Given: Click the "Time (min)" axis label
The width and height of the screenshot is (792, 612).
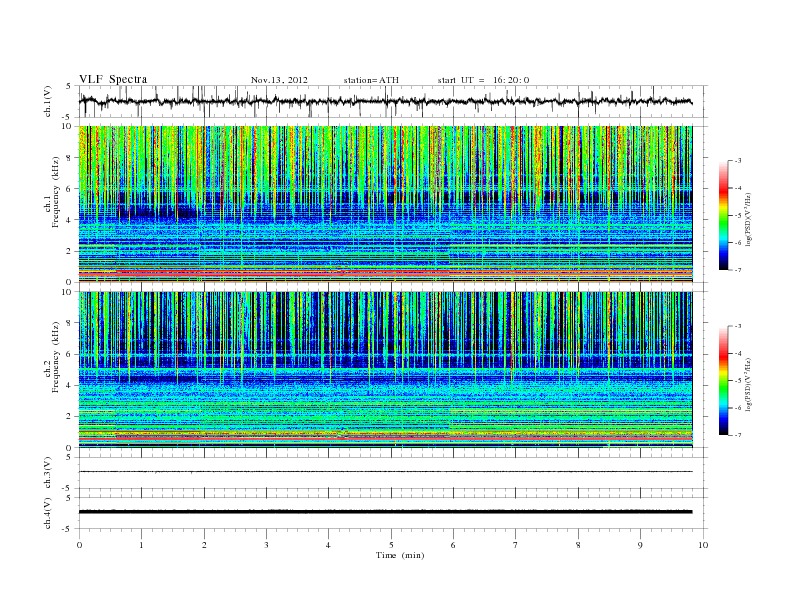Looking at the screenshot, I should click(400, 555).
